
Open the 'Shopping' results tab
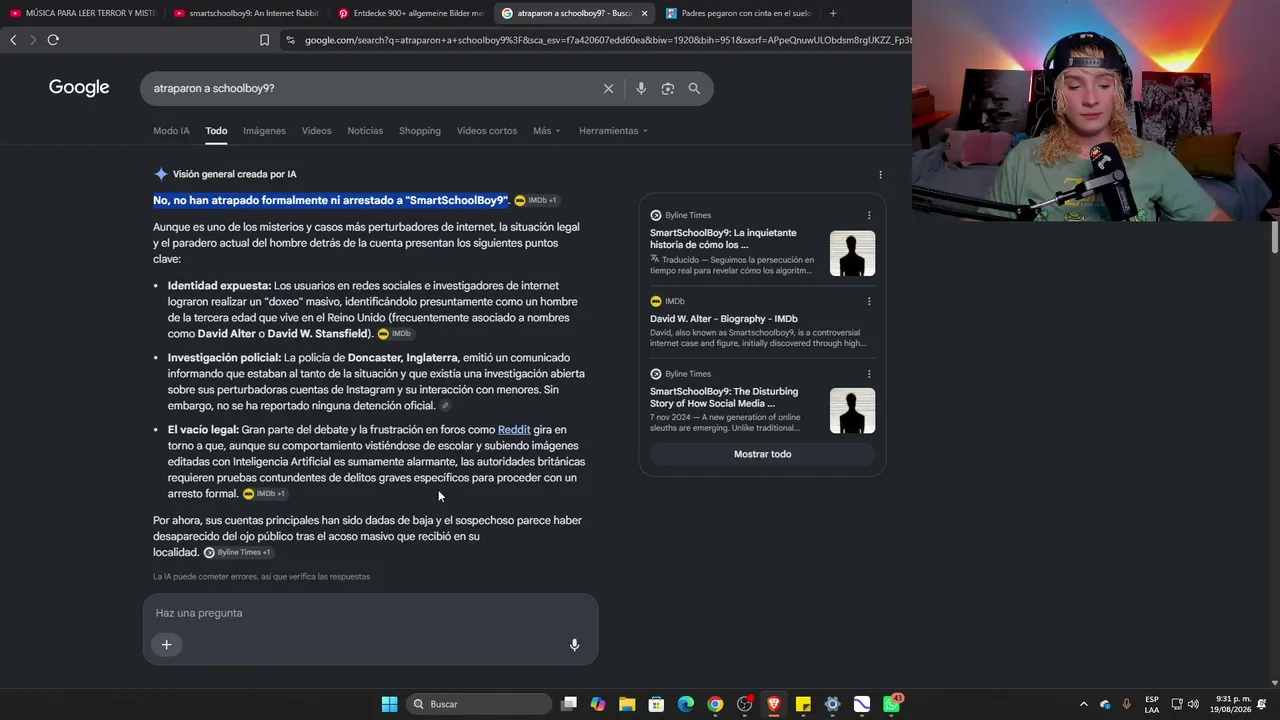tap(420, 131)
